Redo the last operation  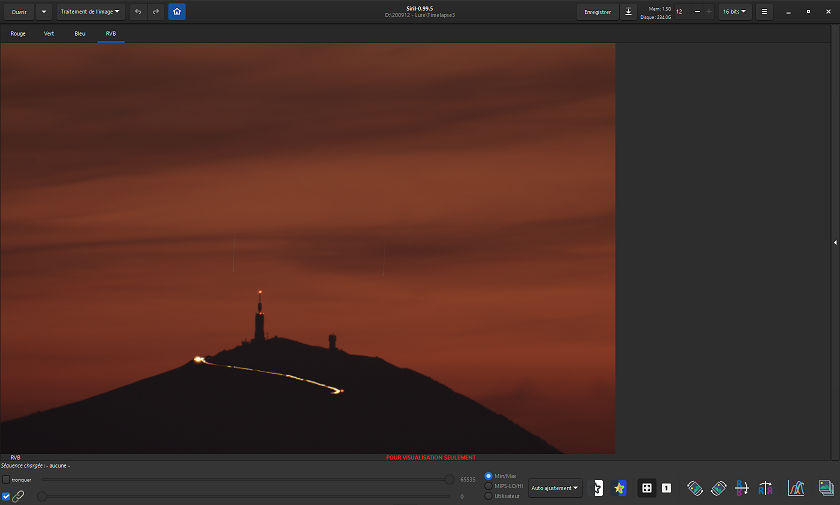pos(156,12)
